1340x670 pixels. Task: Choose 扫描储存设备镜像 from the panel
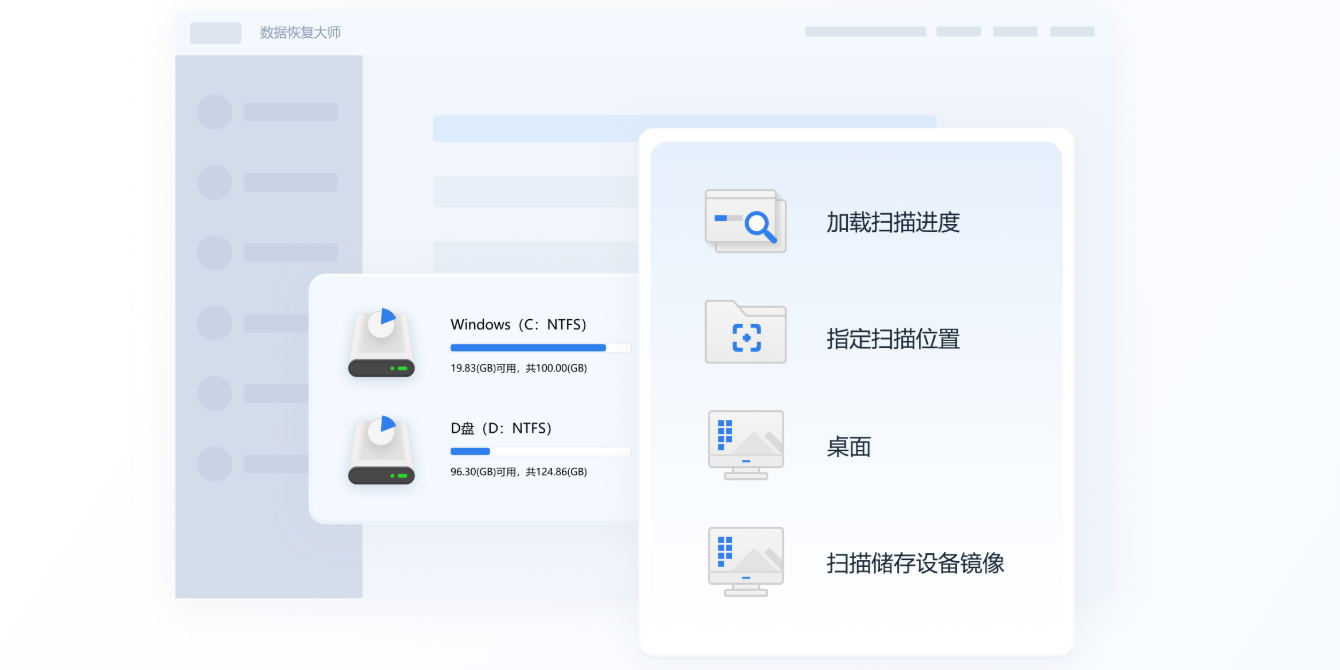[914, 562]
